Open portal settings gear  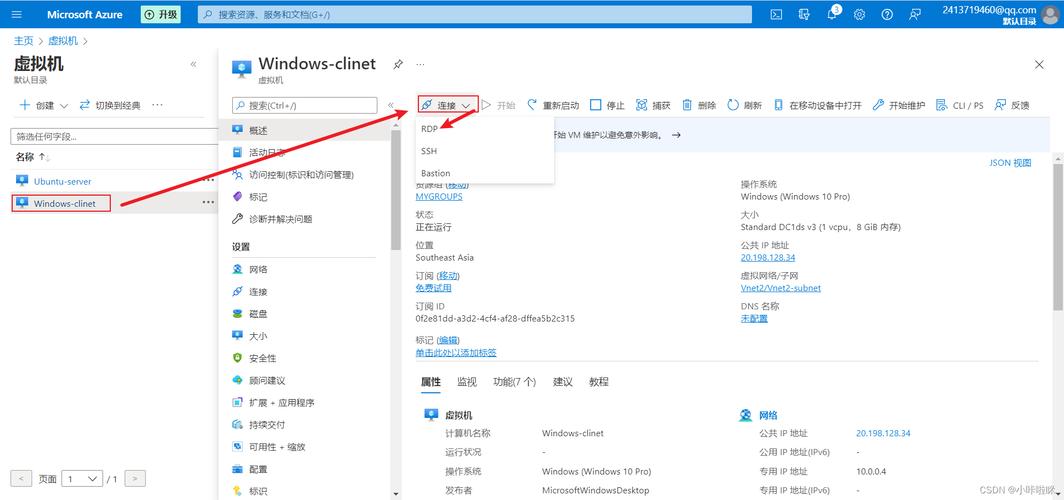pos(859,14)
